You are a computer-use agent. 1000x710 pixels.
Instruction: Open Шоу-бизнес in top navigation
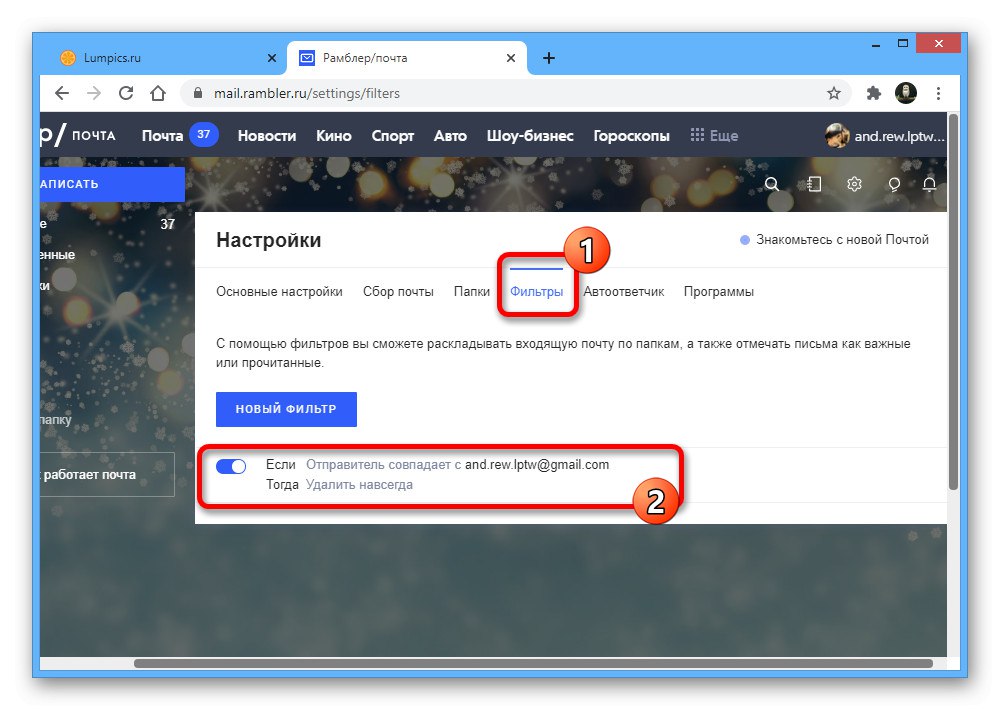click(x=530, y=136)
